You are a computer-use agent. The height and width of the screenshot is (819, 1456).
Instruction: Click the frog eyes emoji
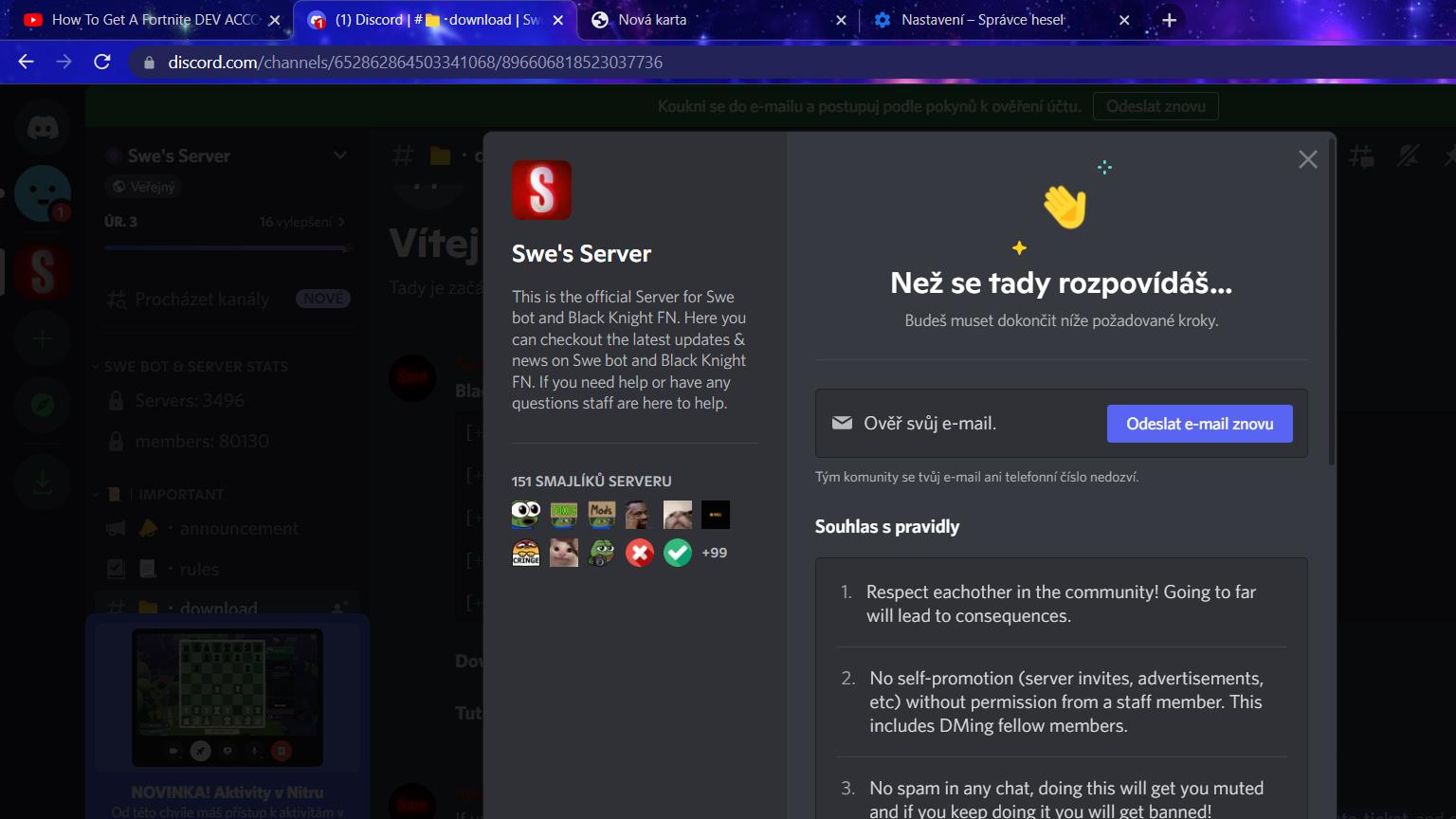[526, 515]
